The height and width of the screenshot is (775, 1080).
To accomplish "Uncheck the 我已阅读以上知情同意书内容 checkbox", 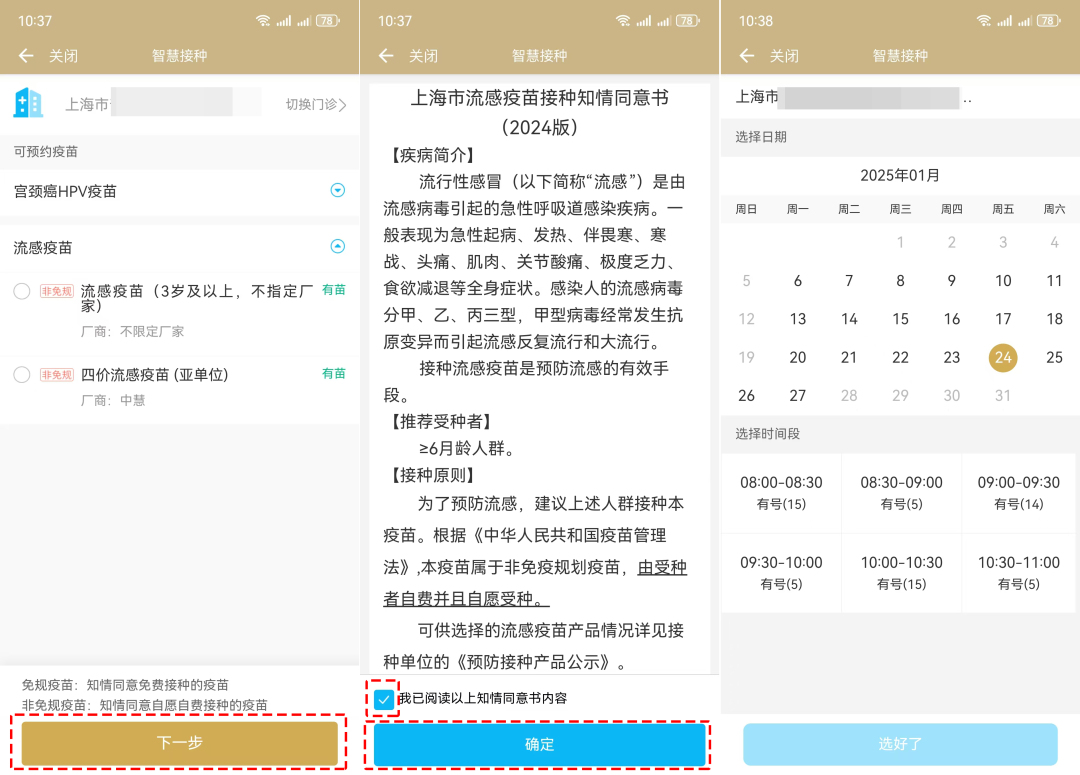I will pos(383,699).
